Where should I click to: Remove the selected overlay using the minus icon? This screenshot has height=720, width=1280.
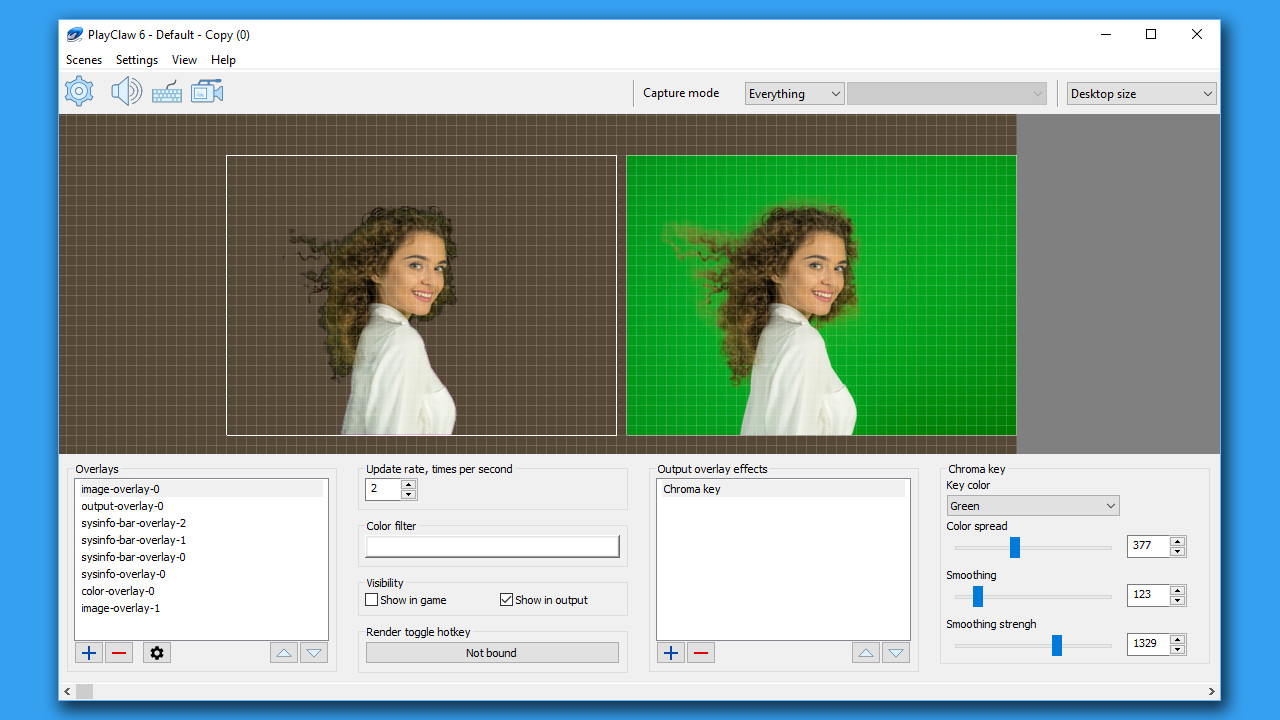point(118,652)
